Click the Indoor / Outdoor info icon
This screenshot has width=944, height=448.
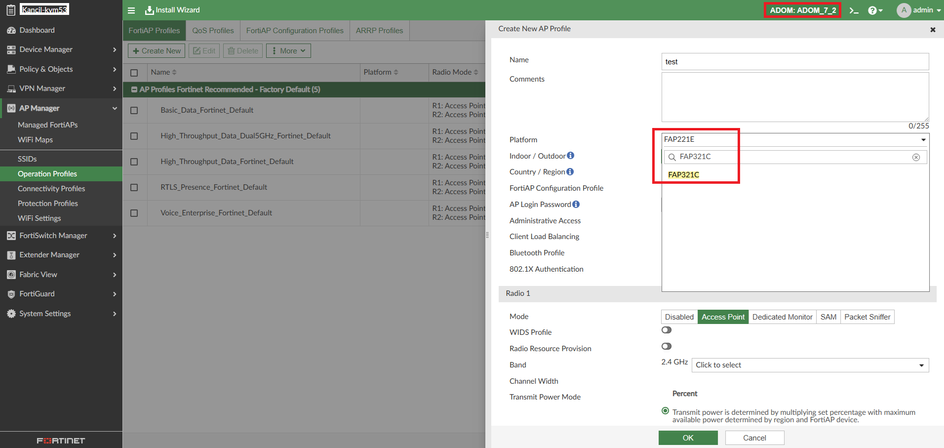point(571,156)
